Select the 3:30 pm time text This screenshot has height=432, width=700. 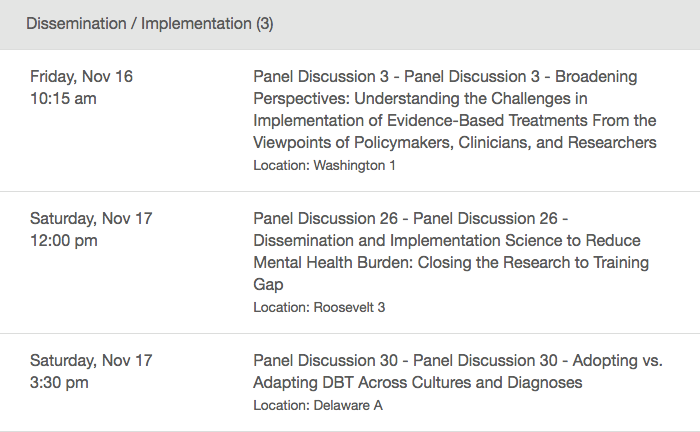point(59,382)
